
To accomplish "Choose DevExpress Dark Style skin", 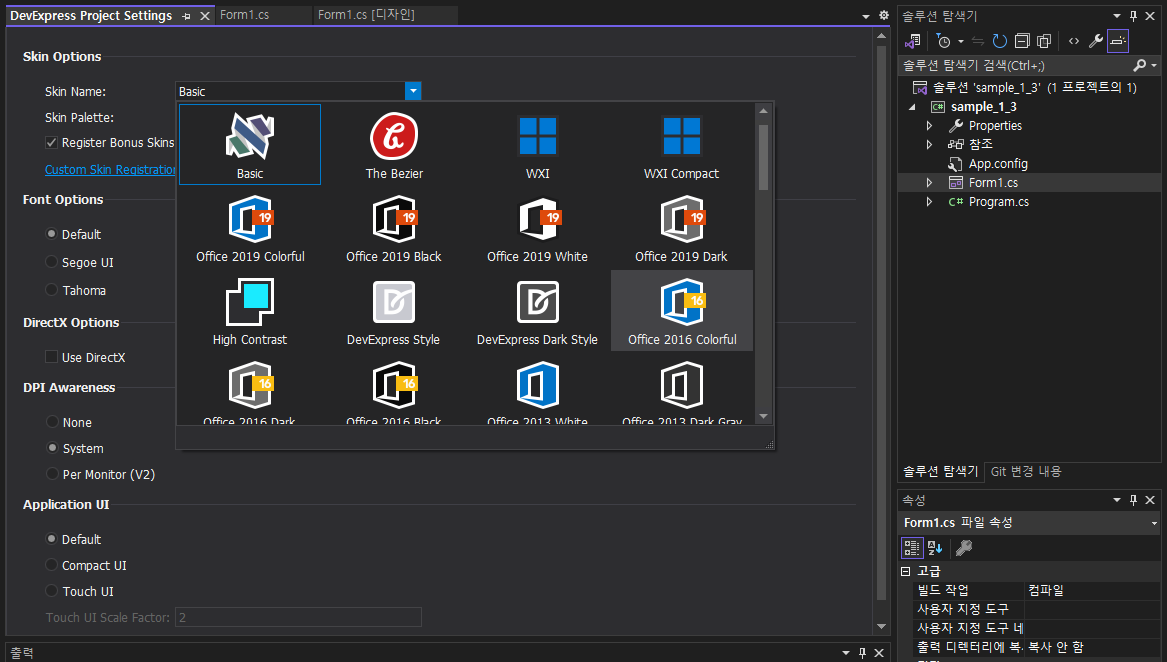I will (537, 311).
